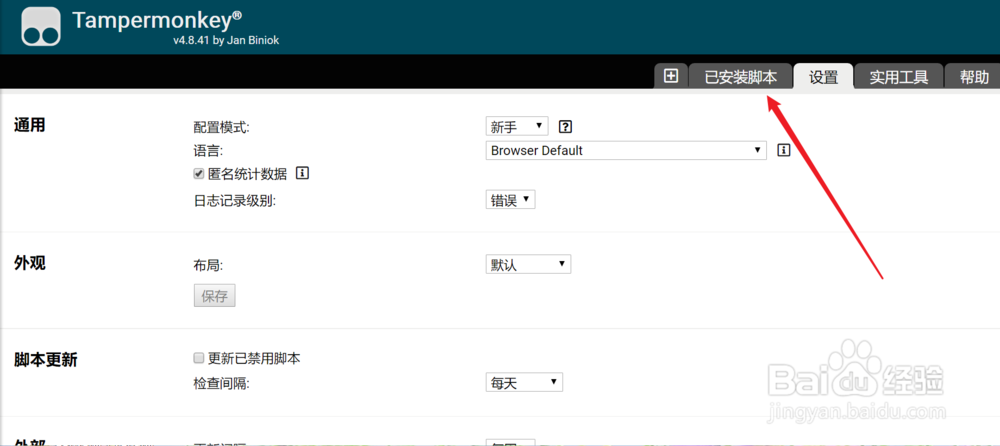Click info icon beside 匿名统计数据
The width and height of the screenshot is (1000, 446).
[303, 173]
